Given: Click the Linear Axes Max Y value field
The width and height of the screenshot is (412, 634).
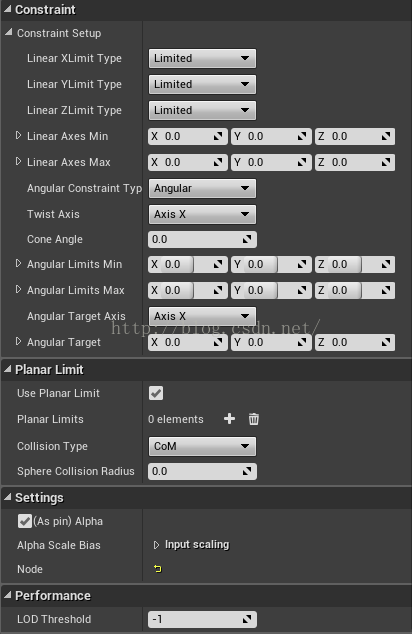Looking at the screenshot, I should coord(271,163).
